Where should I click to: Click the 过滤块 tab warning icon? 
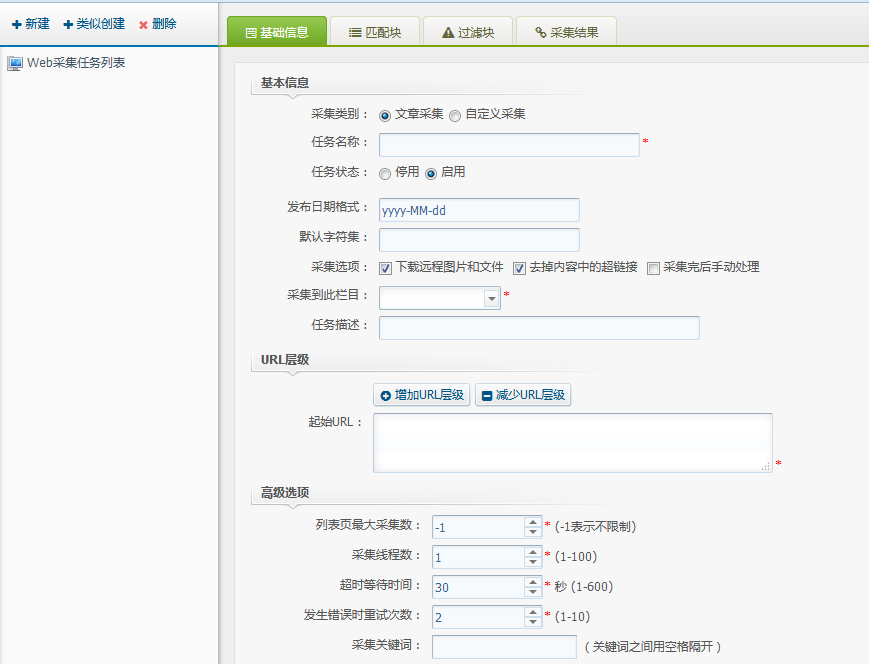(448, 33)
